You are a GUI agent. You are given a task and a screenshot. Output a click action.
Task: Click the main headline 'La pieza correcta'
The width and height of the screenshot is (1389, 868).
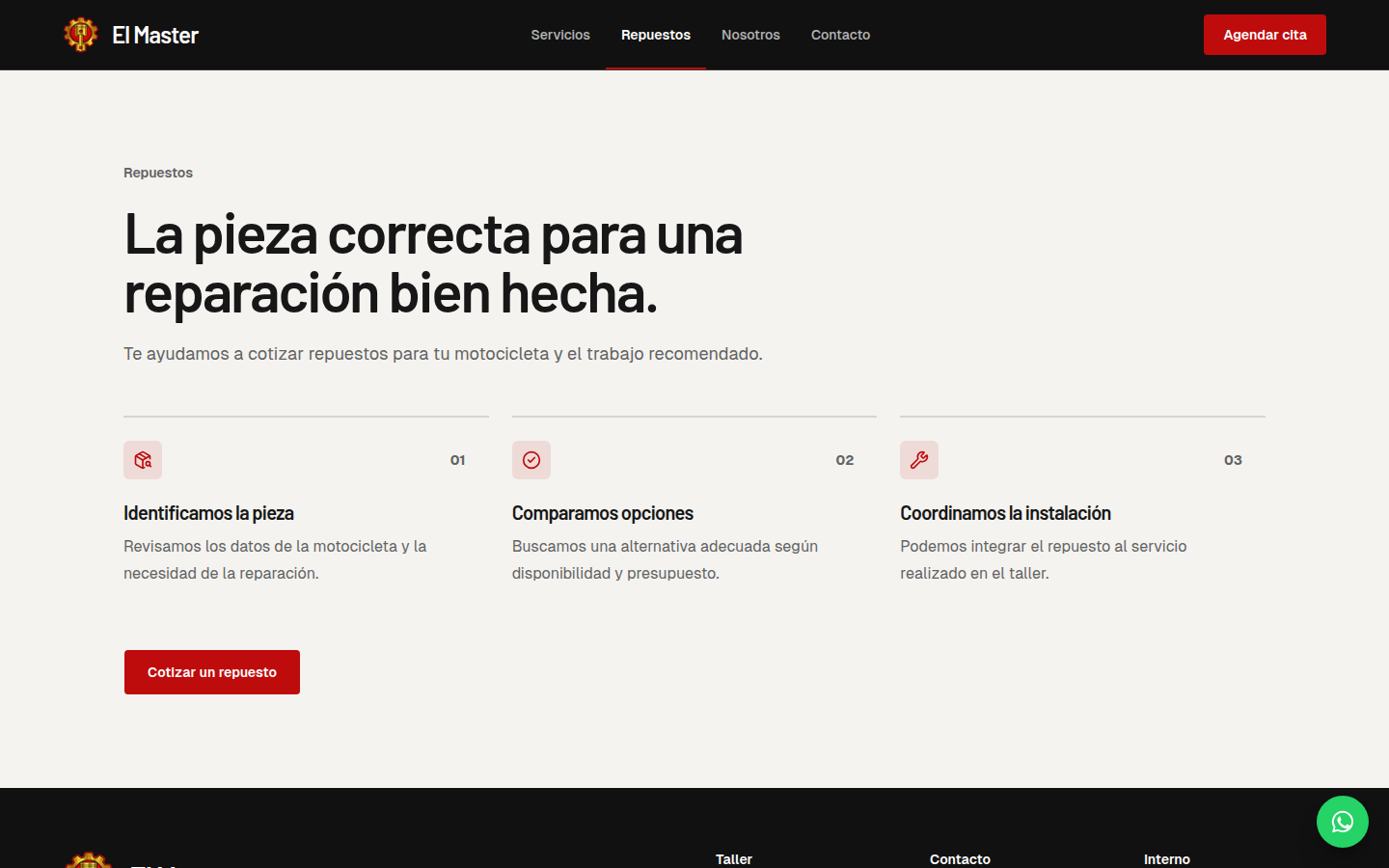tap(433, 263)
